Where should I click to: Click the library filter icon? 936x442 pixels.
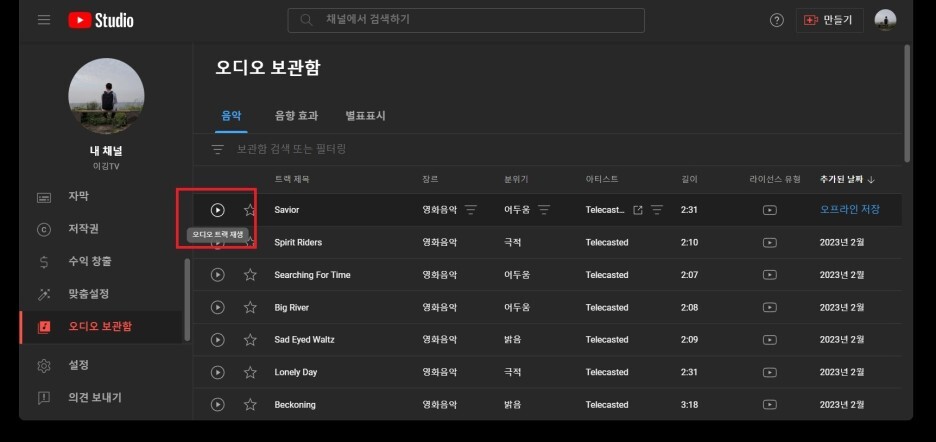point(218,149)
